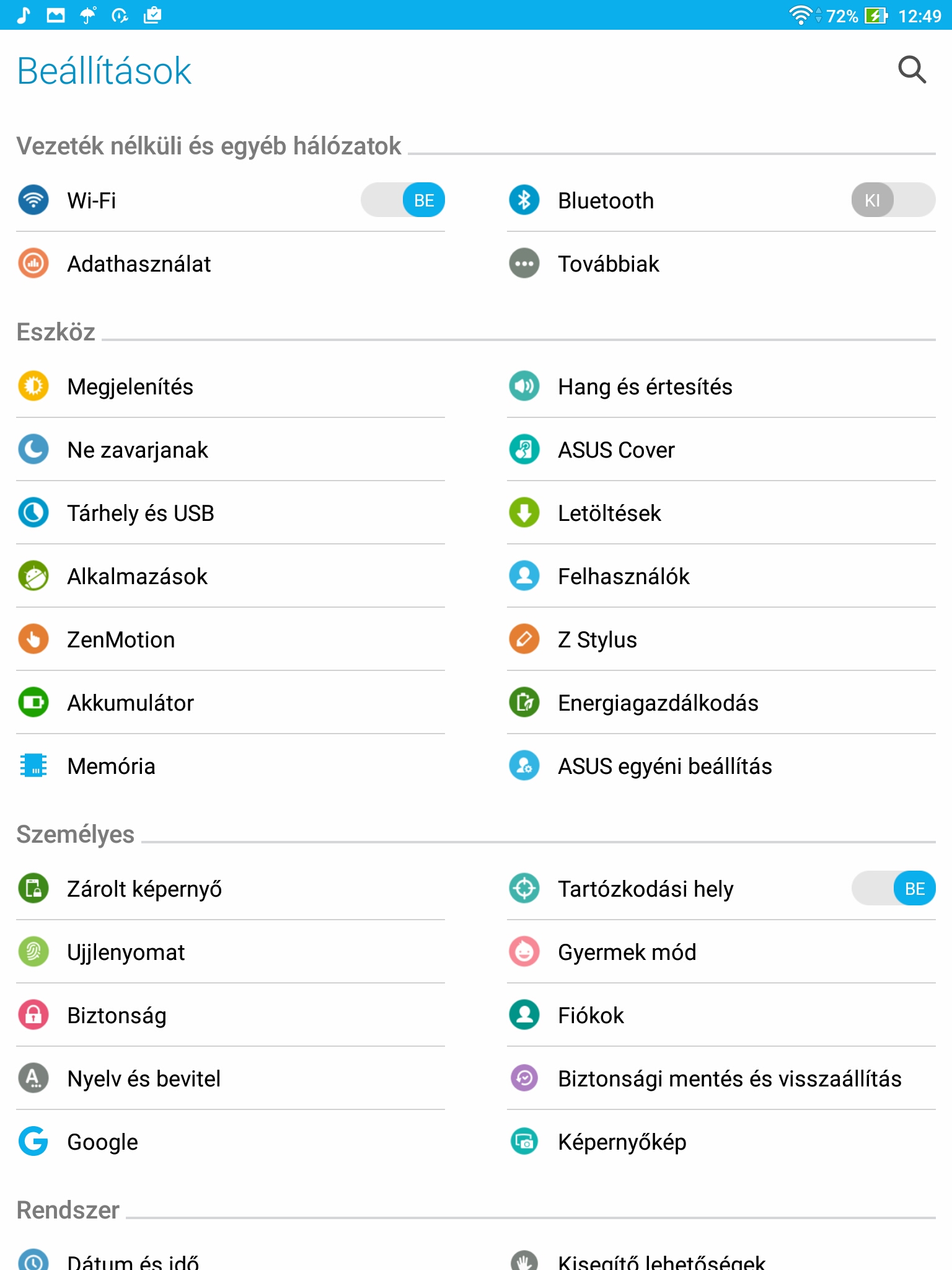Select Nyelv és bevitel option
This screenshot has width=952, height=1270.
coord(231,1078)
